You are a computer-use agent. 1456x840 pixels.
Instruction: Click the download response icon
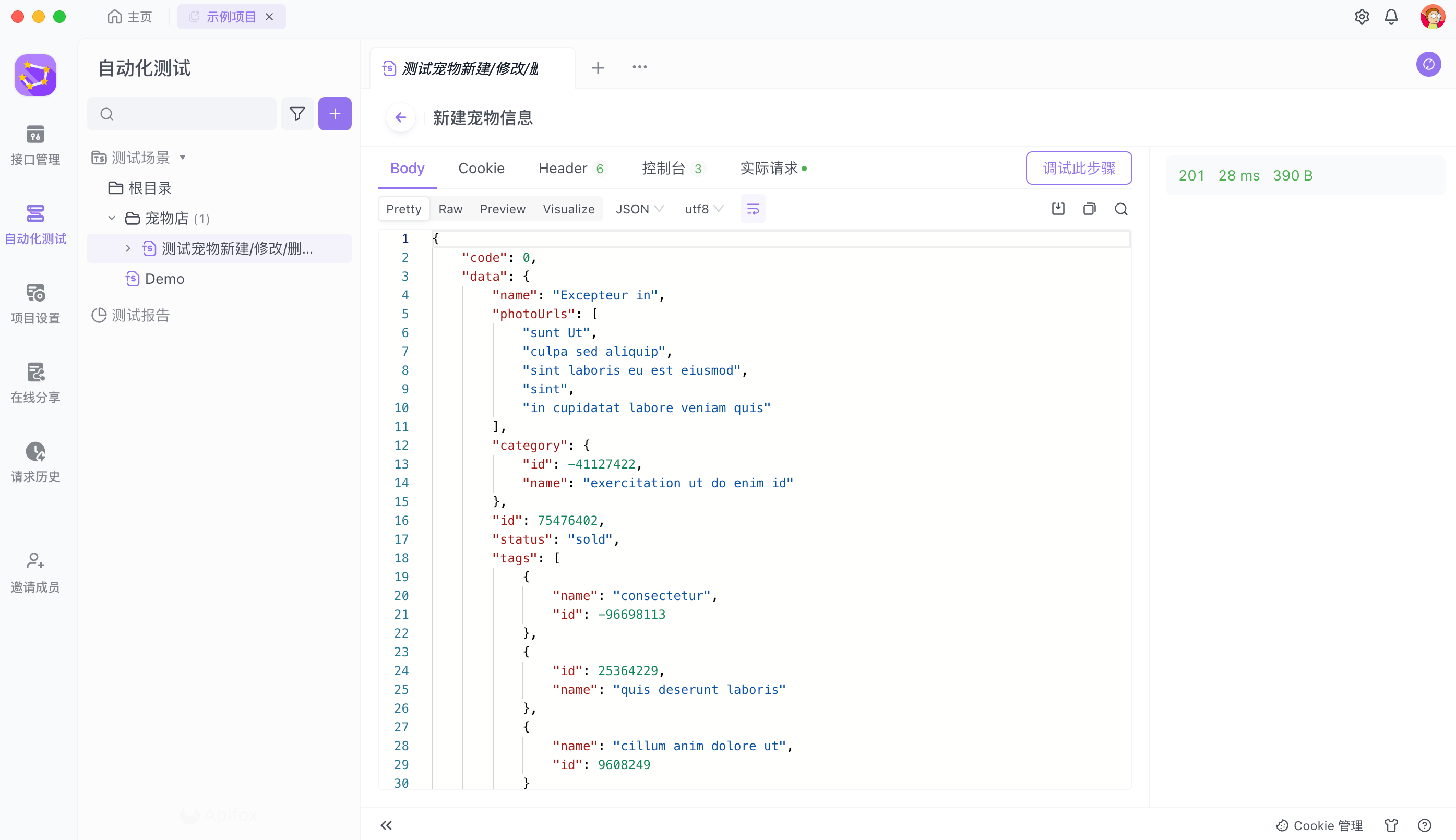coord(1058,209)
